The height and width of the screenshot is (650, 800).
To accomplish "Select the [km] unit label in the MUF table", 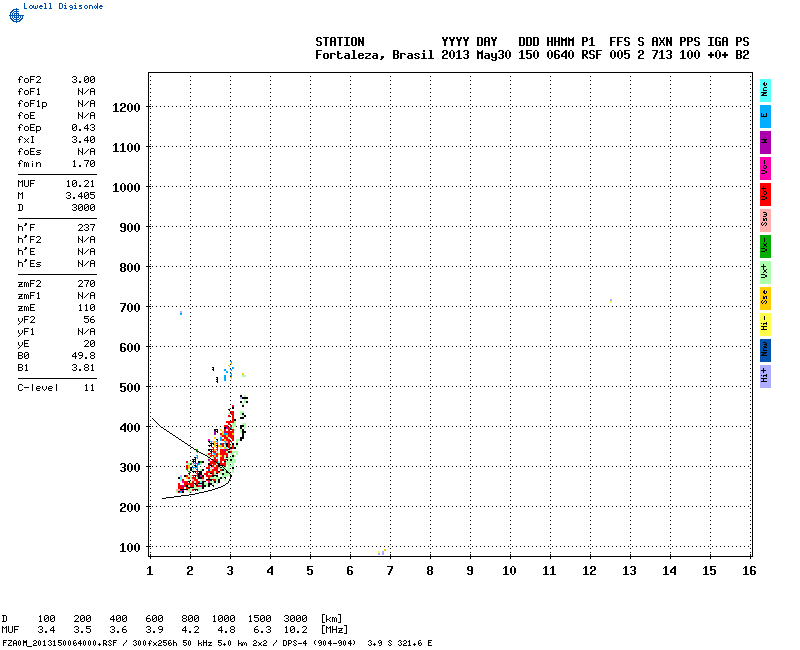I will tap(331, 618).
